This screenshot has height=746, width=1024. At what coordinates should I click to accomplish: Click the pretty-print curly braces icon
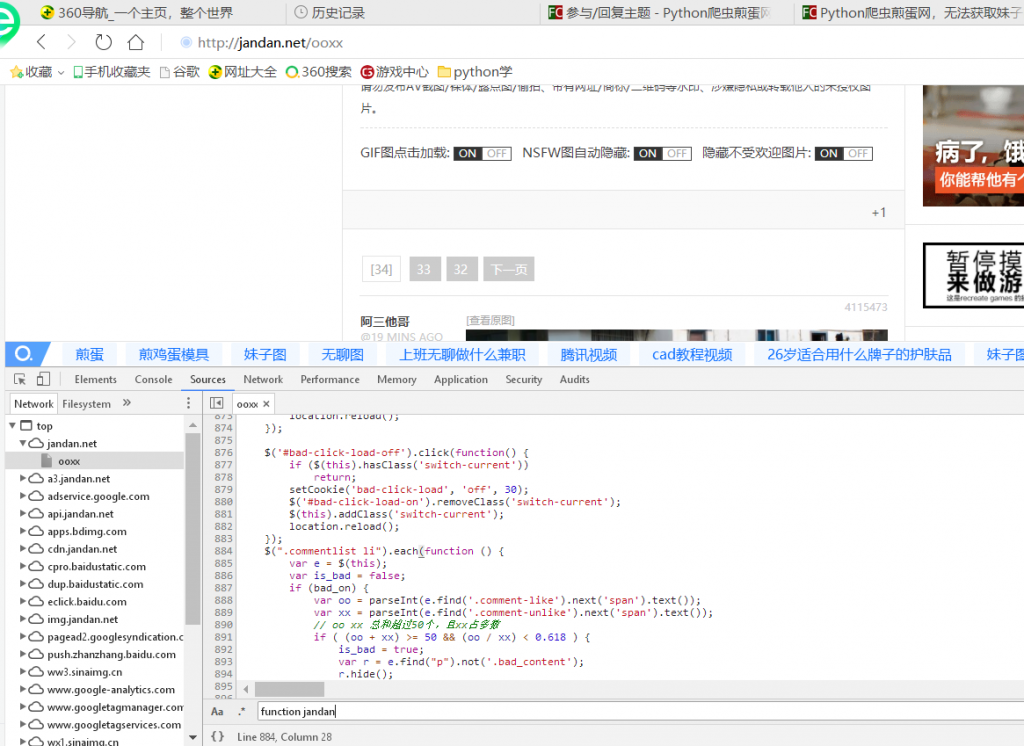[x=217, y=736]
